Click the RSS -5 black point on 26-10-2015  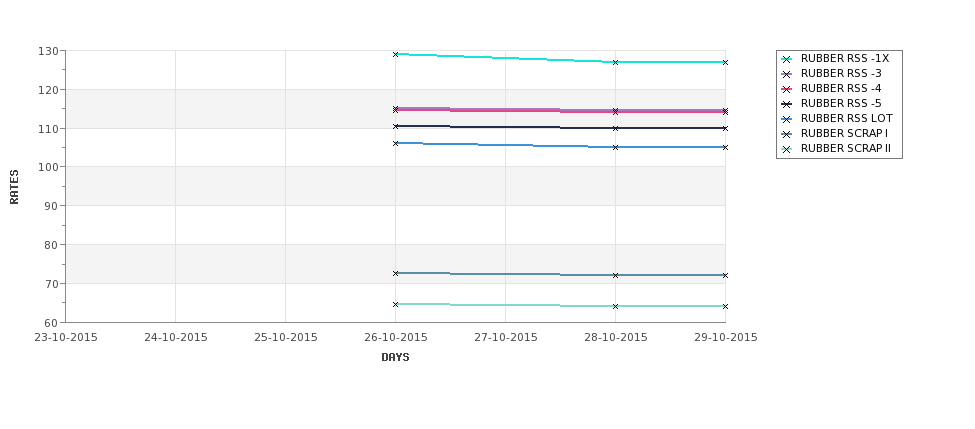click(x=395, y=126)
